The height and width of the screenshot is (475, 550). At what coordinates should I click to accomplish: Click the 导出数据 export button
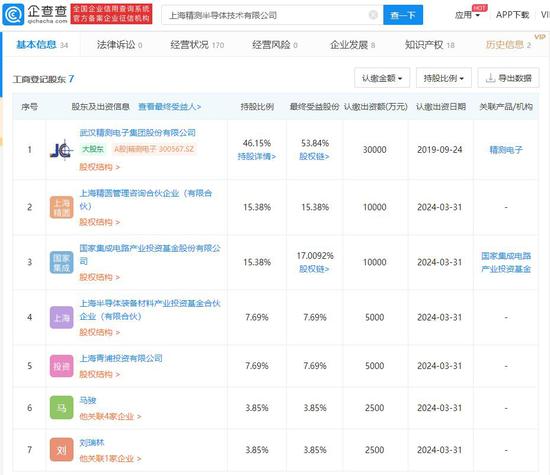click(x=509, y=78)
